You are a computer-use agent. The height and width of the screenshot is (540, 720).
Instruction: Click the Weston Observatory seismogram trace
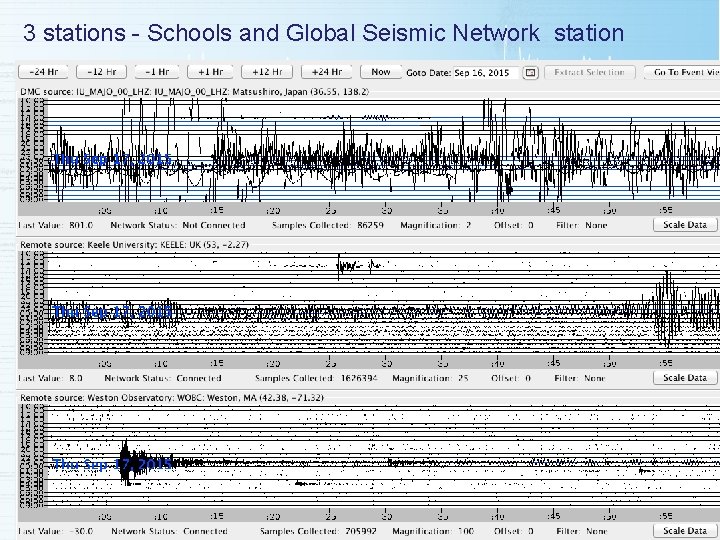[382, 456]
